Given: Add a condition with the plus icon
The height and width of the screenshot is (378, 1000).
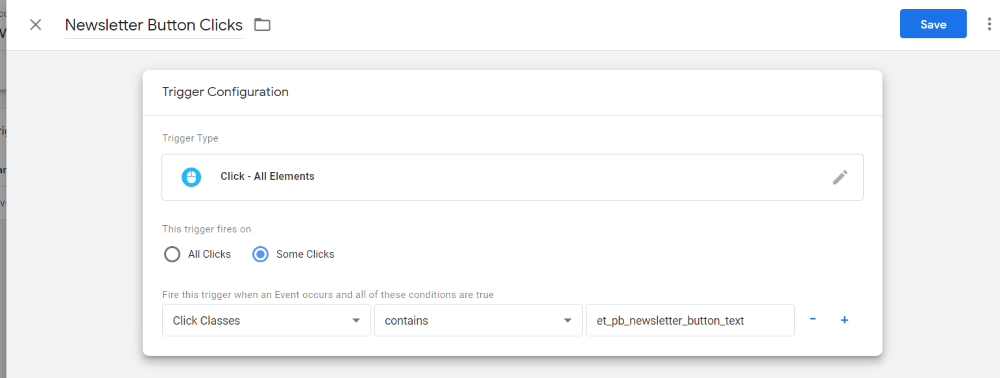Looking at the screenshot, I should [844, 320].
